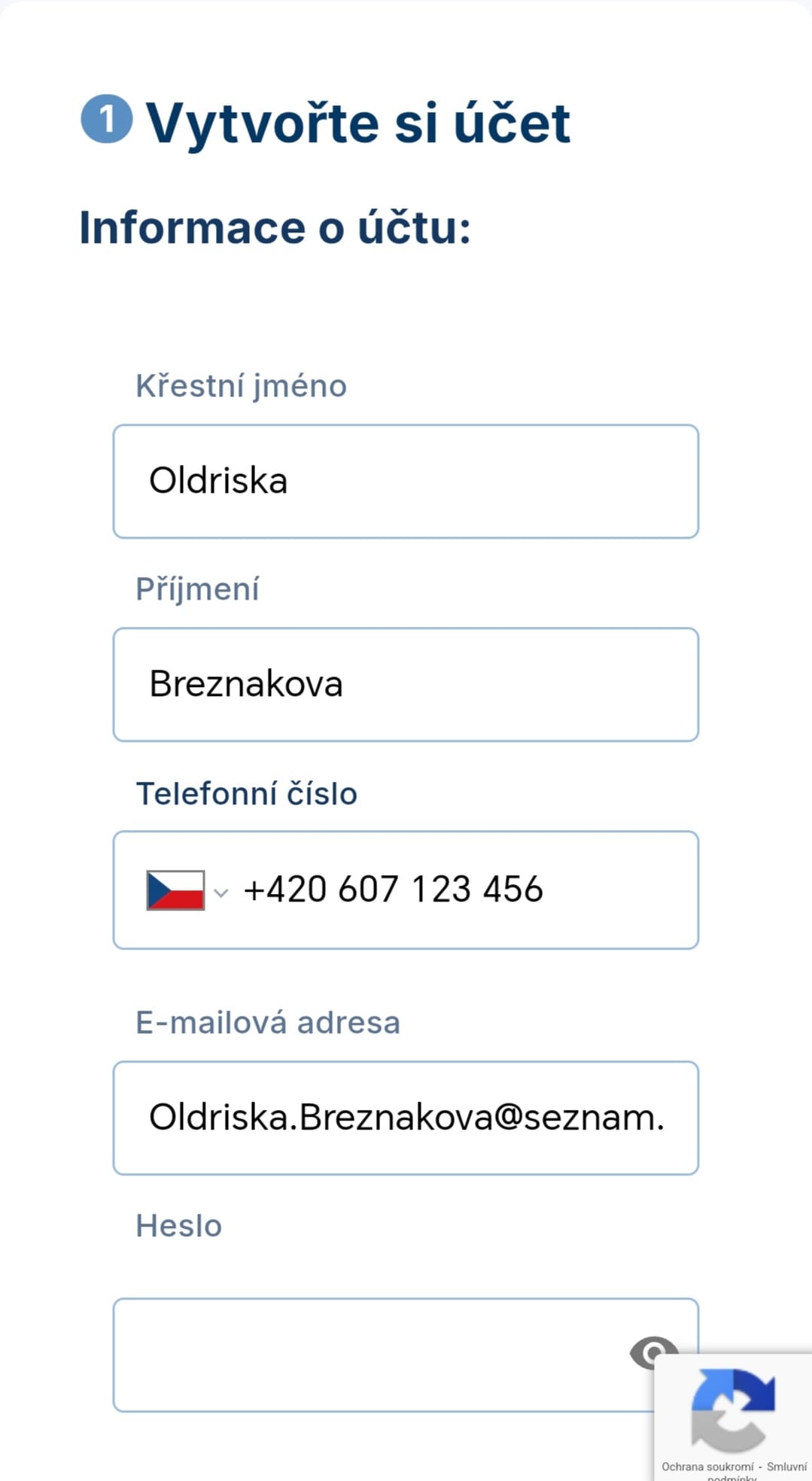Click the E-mailová adresa label
This screenshot has width=812, height=1481.
[x=268, y=1023]
